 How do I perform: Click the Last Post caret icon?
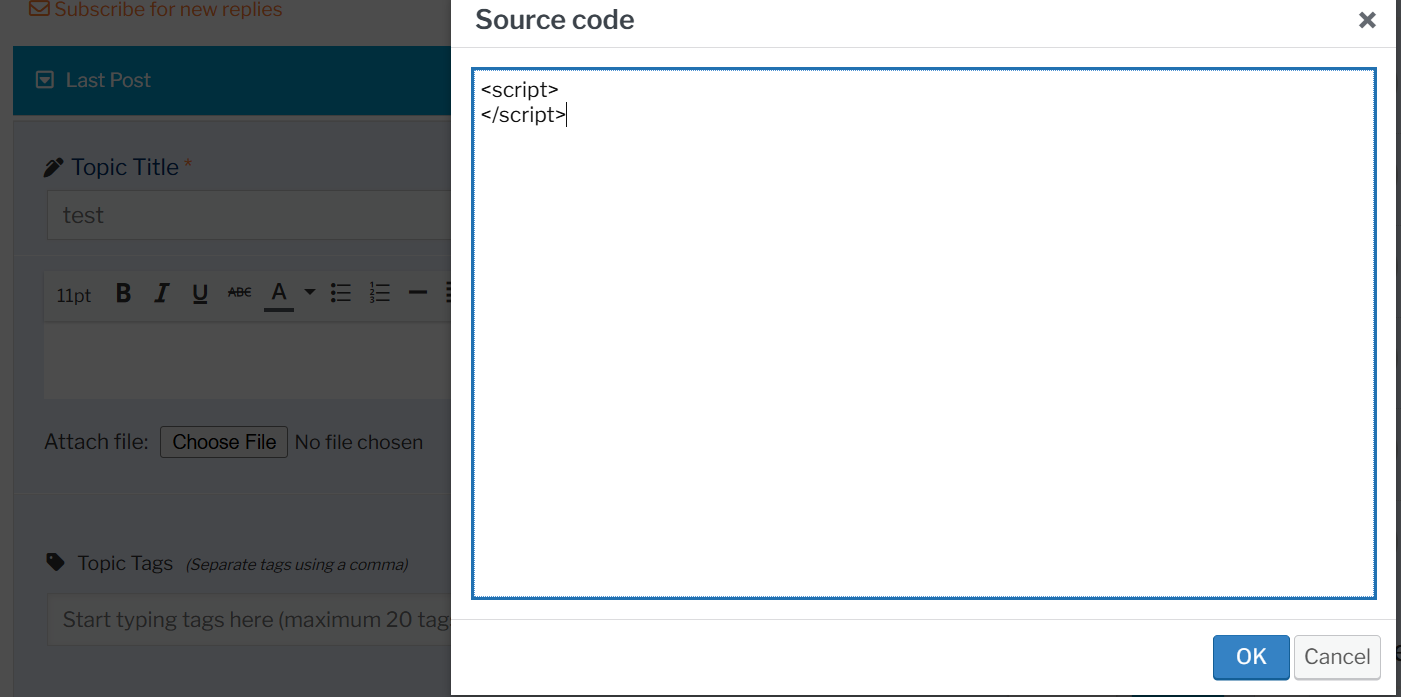[44, 80]
